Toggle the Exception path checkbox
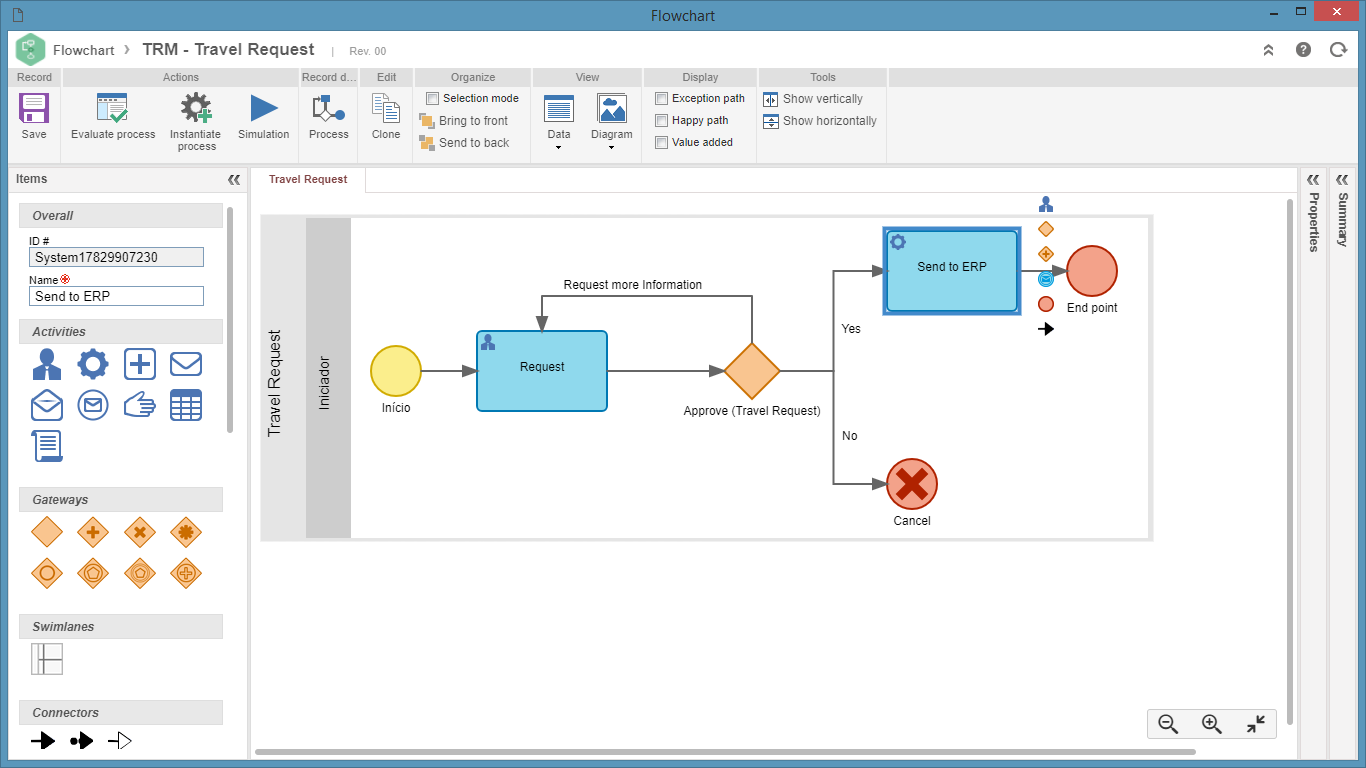 [661, 98]
